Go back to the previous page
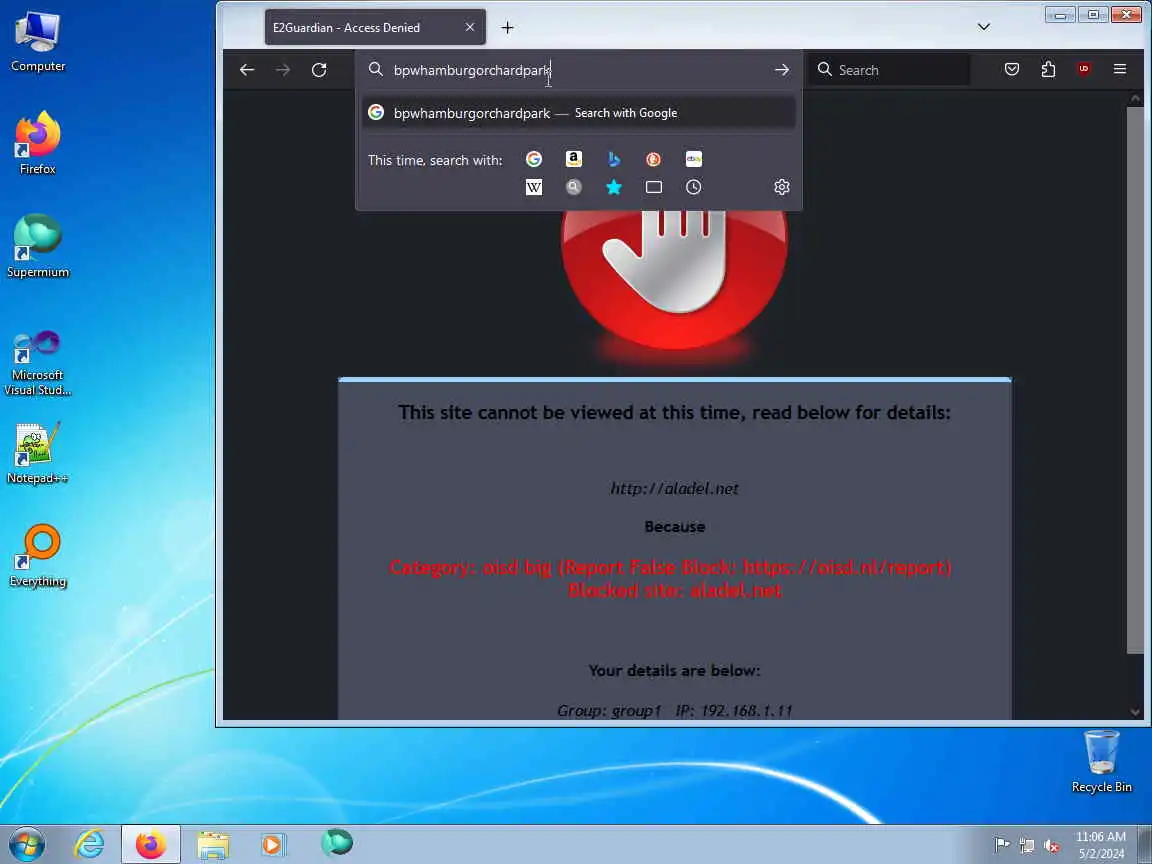 point(247,70)
